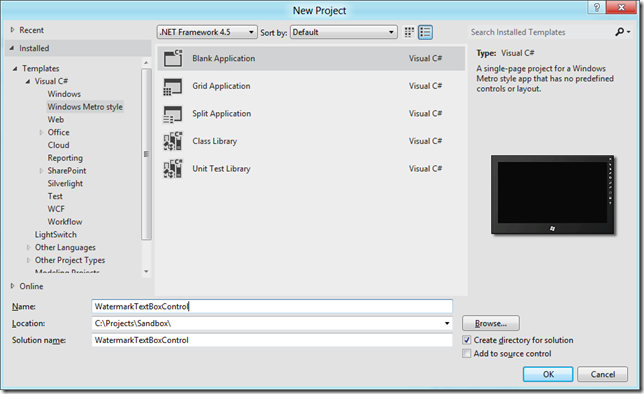Select the Cloud template category

58,145
